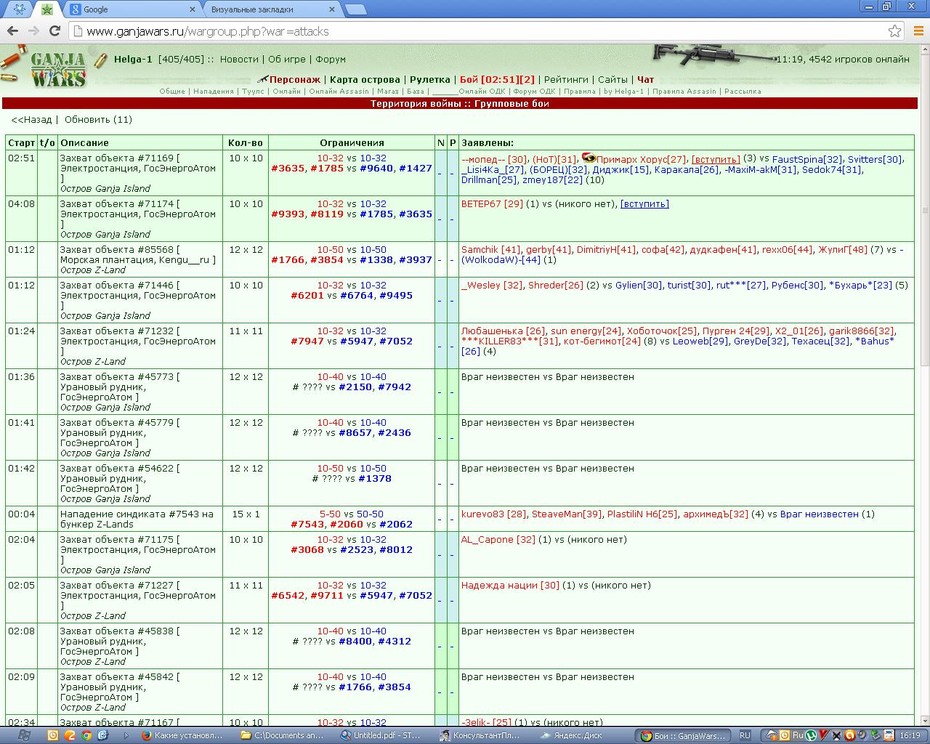Image resolution: width=930 pixels, height=744 pixels.
Task: Open the Рассылка sub-menu link
Action: click(x=743, y=91)
